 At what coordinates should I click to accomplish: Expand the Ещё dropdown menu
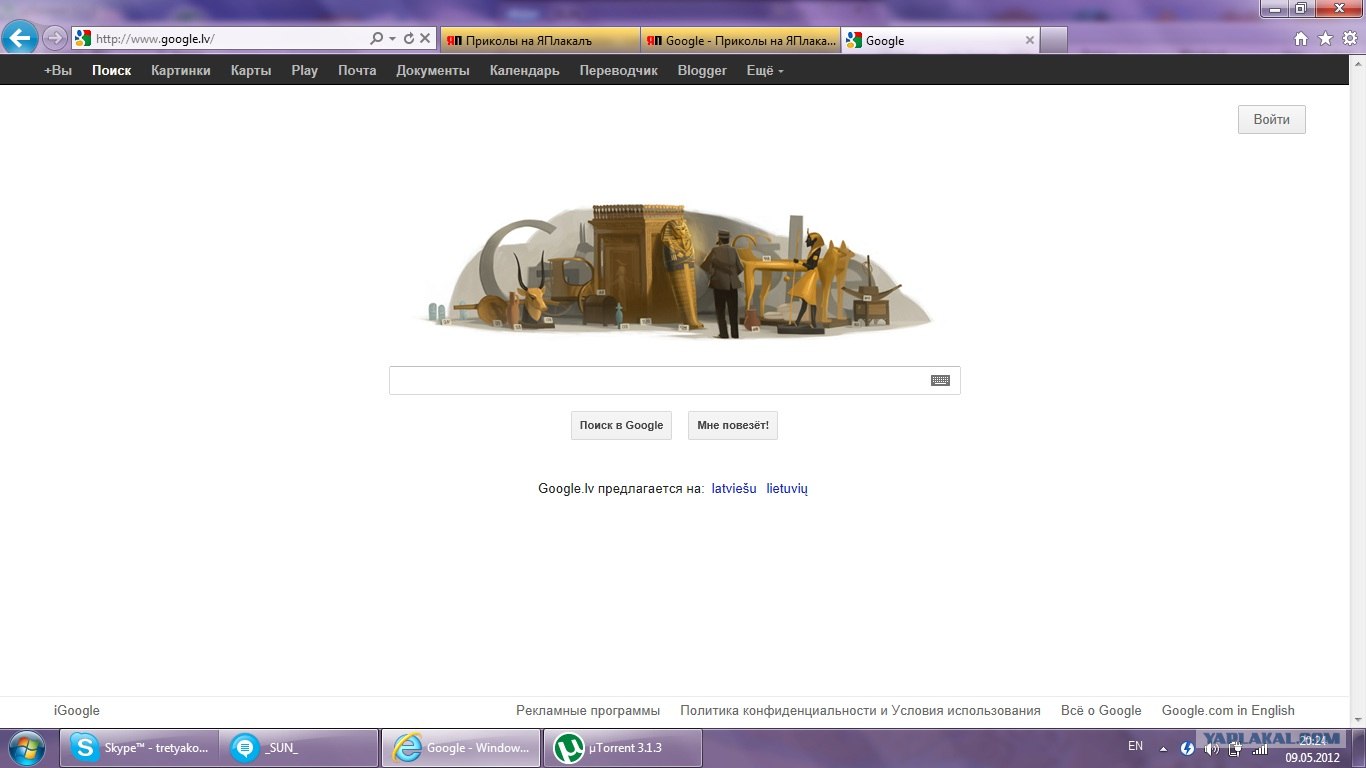(765, 70)
